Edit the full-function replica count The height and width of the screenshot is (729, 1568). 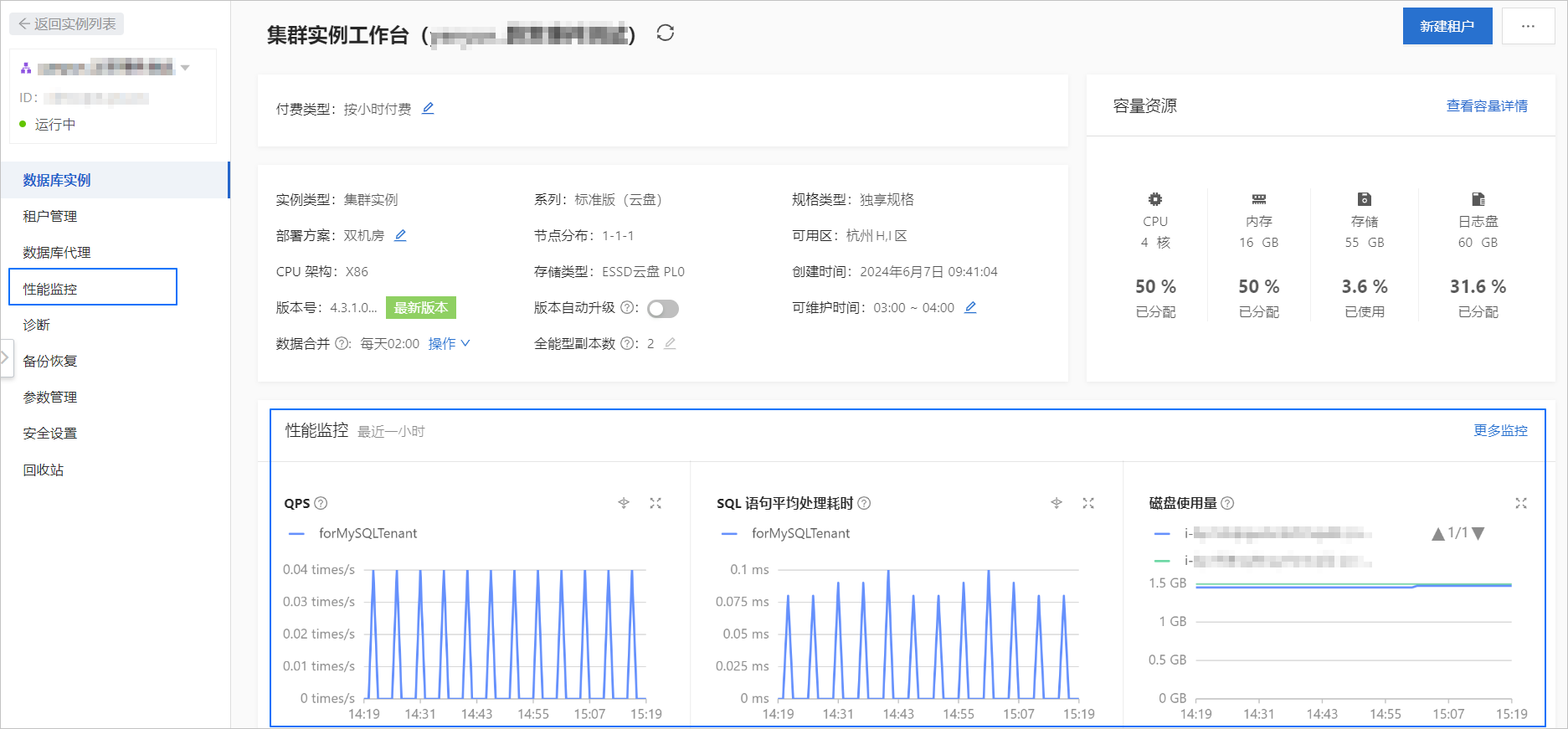tap(670, 343)
